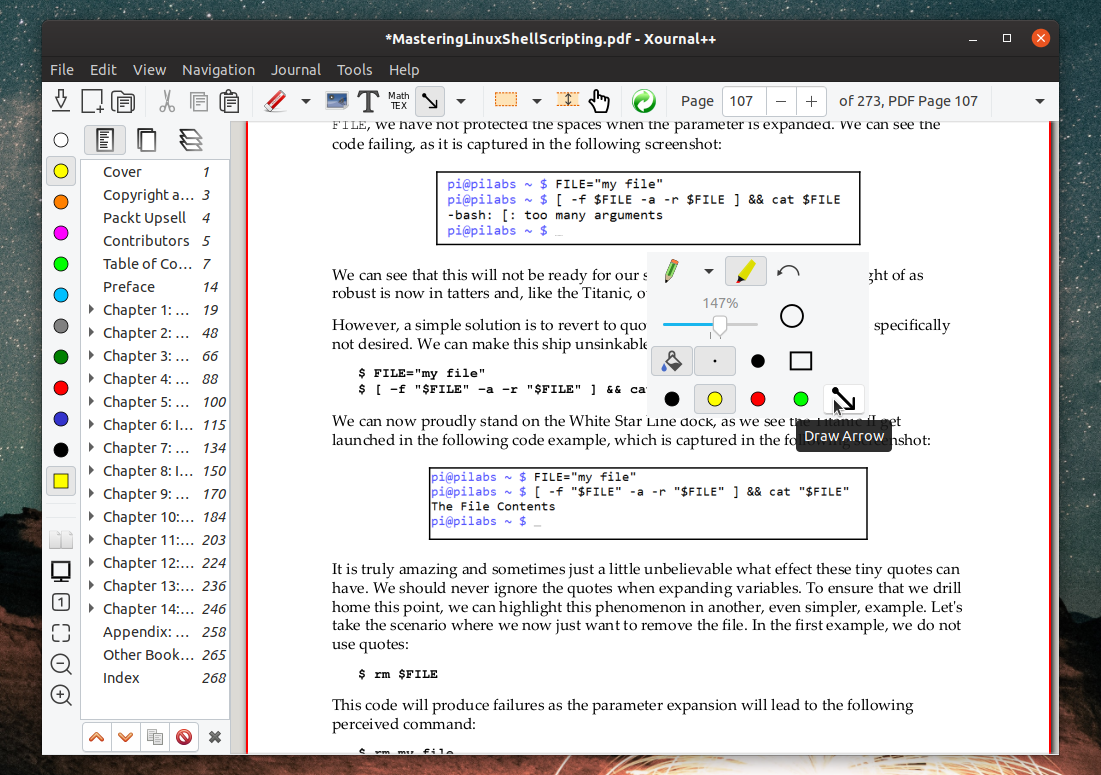
Task: Open the eraser type dropdown
Action: [x=305, y=101]
